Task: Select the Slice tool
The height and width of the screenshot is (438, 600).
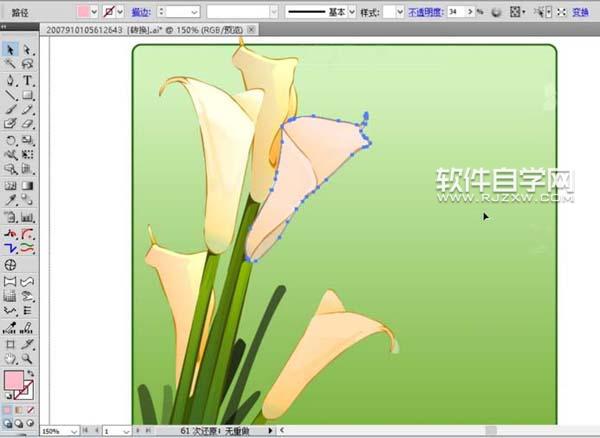Action: (x=27, y=344)
